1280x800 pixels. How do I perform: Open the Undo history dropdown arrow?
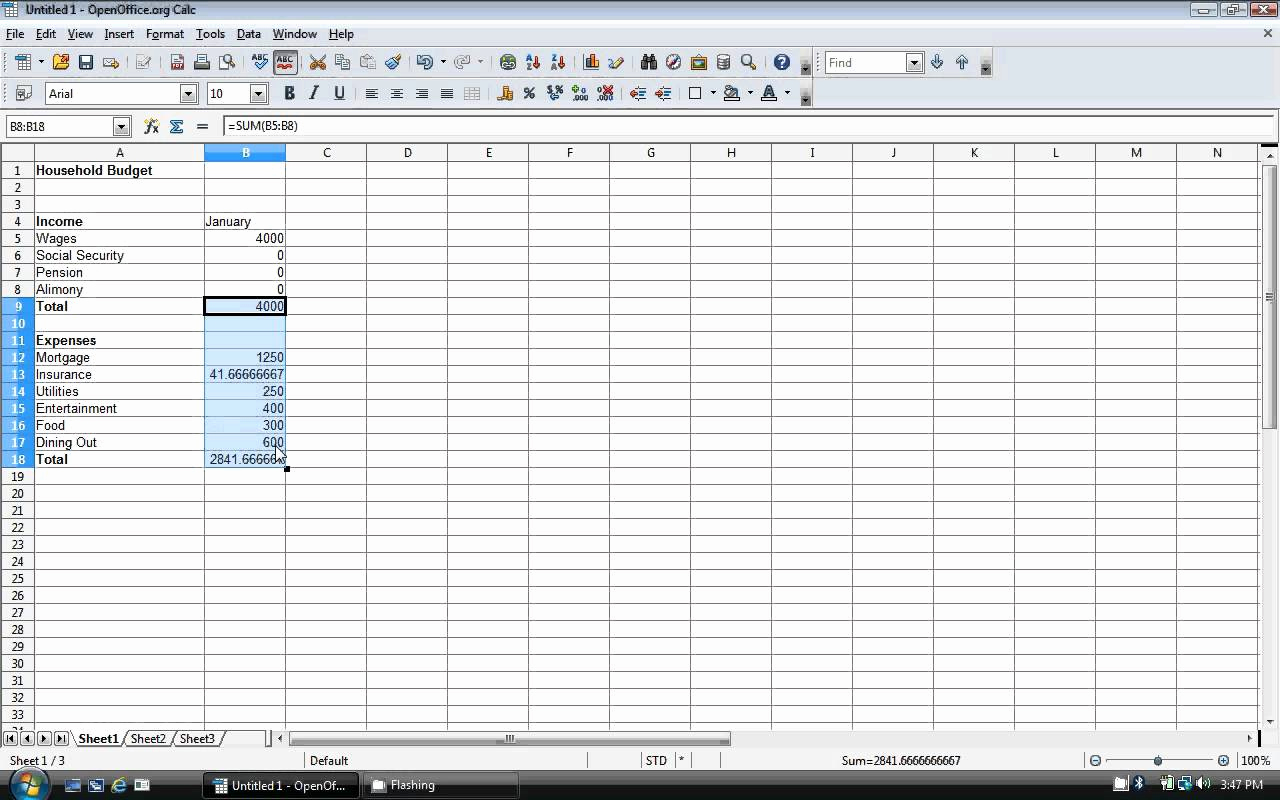click(x=443, y=62)
